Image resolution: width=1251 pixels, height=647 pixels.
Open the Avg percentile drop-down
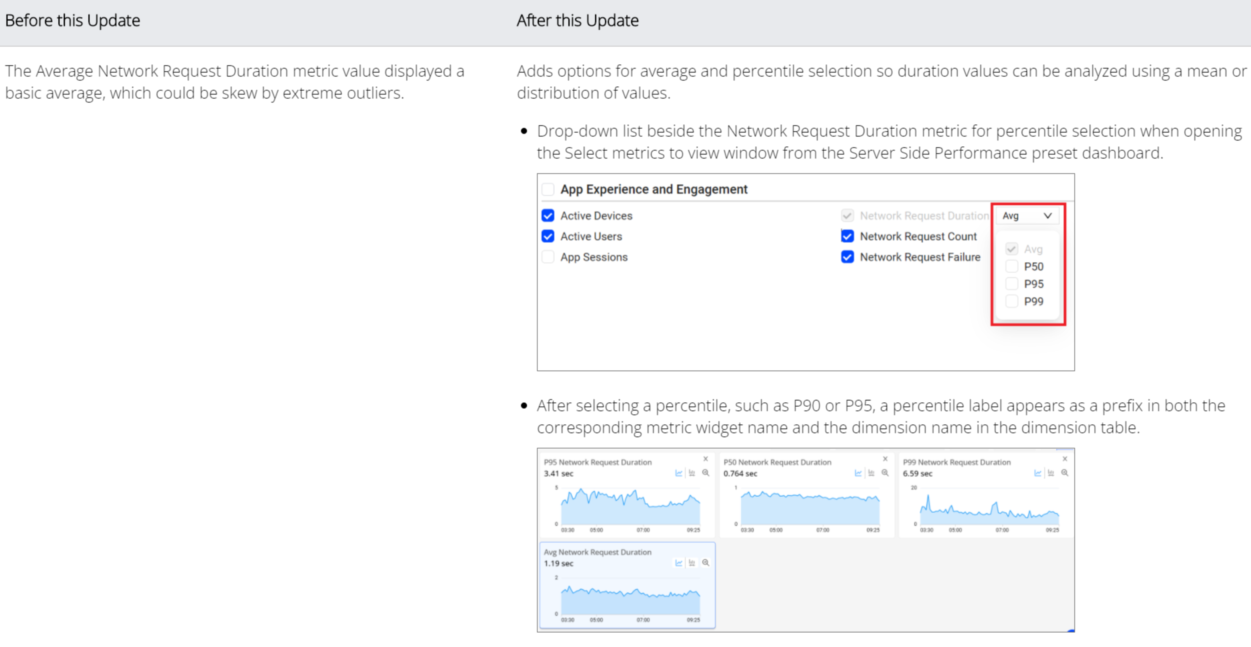(1027, 216)
